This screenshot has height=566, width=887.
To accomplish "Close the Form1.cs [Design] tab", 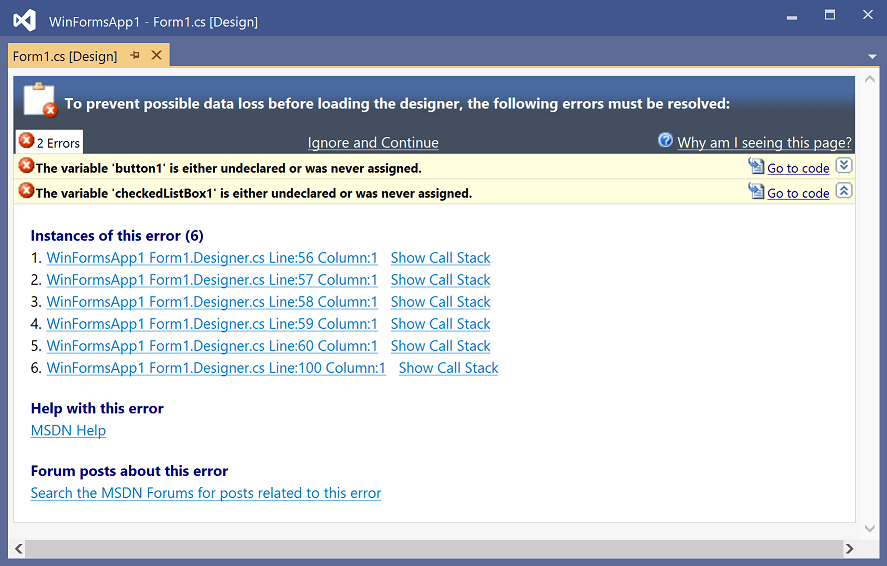I will point(157,55).
